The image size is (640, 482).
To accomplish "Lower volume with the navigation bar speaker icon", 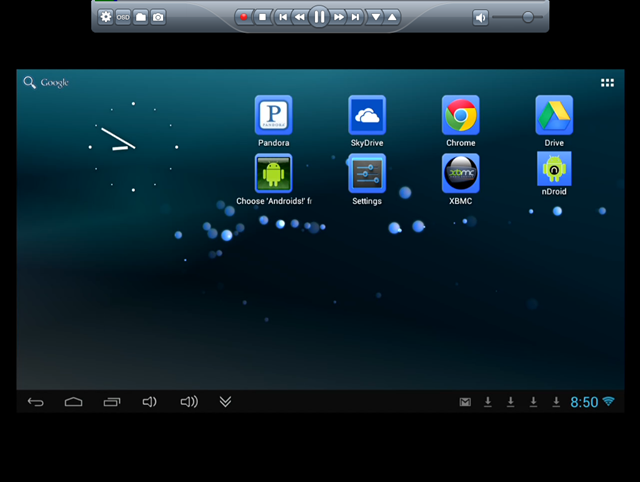I will [149, 402].
